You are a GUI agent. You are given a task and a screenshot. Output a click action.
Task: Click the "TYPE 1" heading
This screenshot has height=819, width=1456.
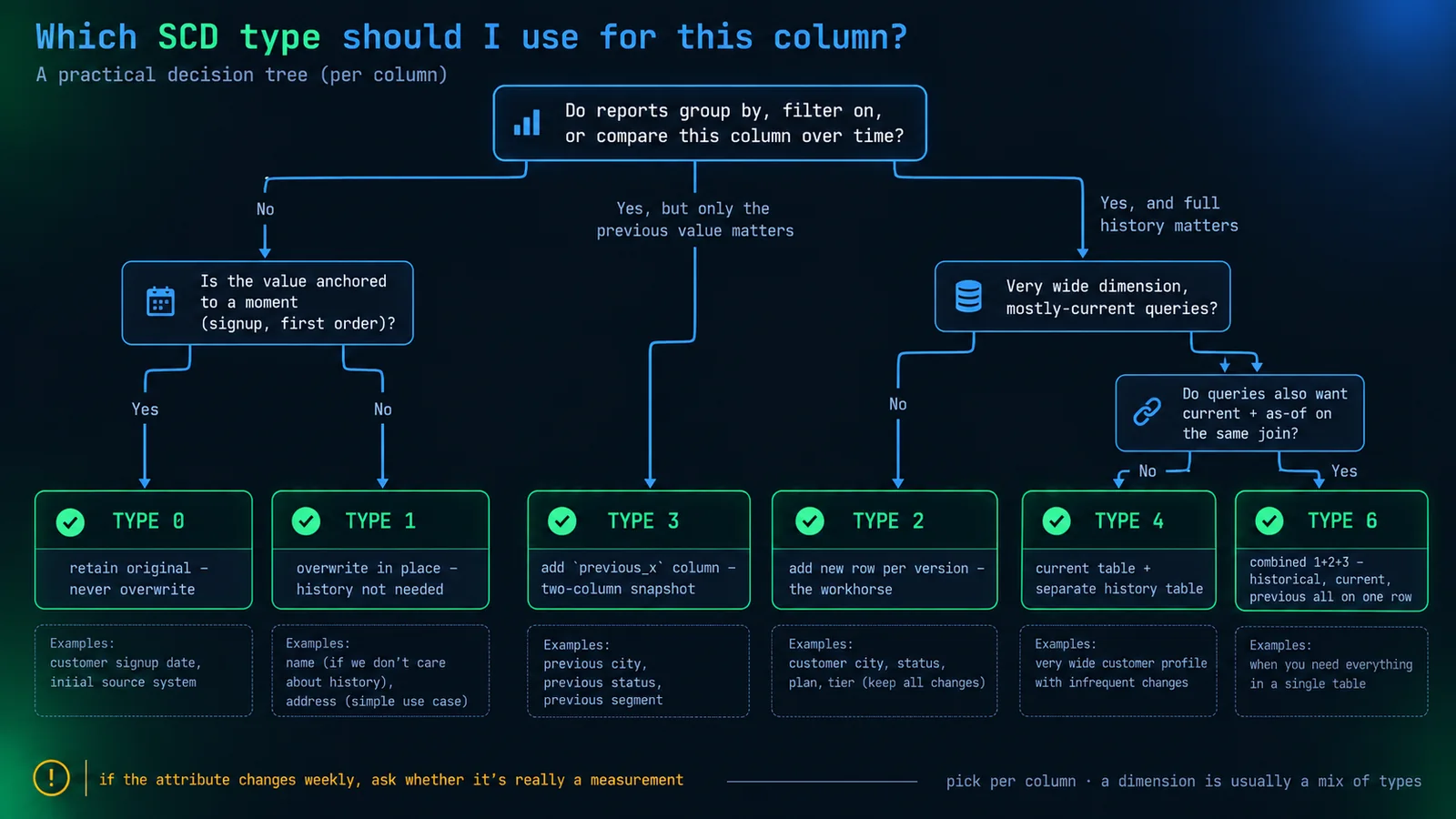[x=380, y=521]
